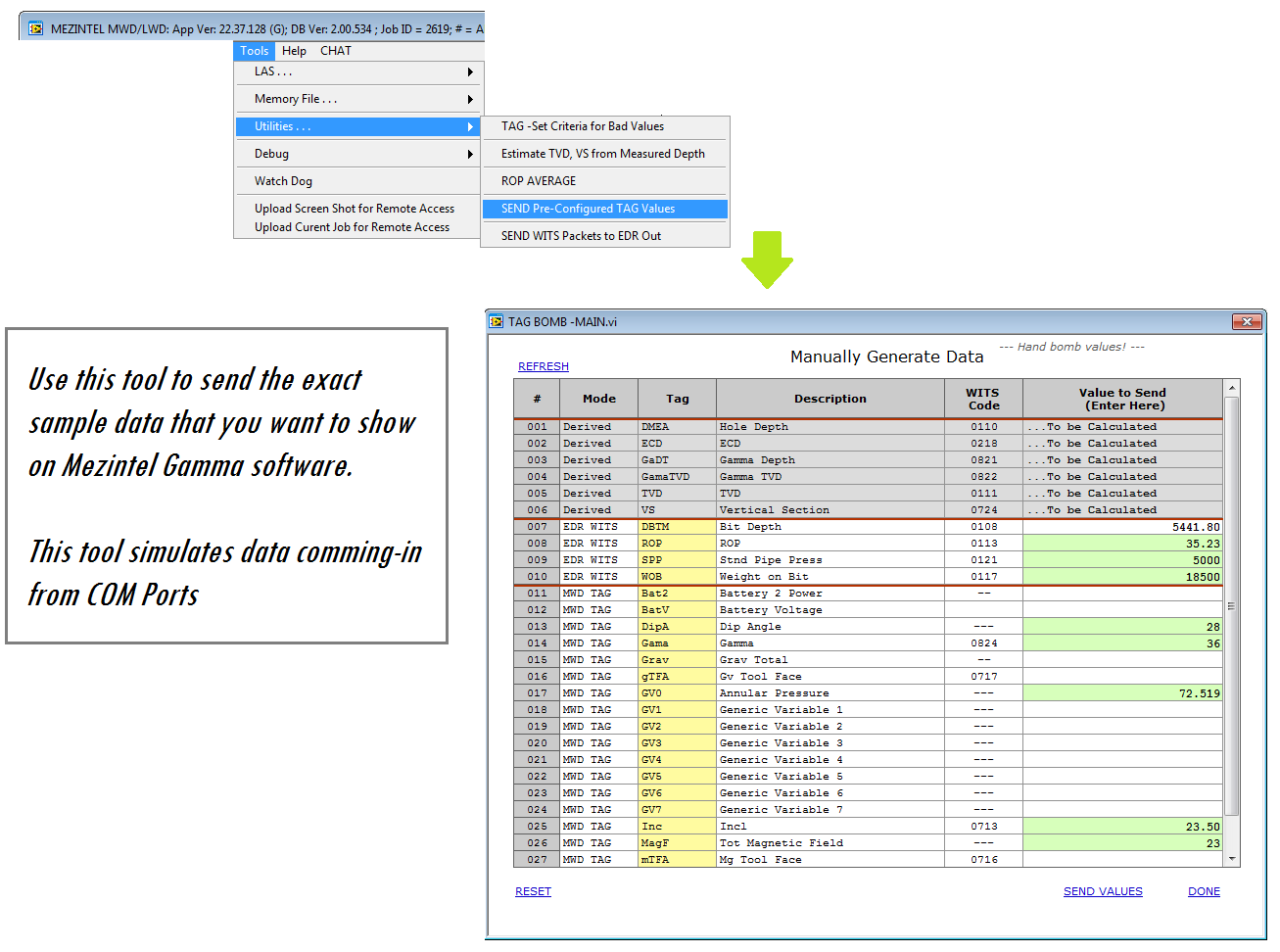
Task: Edit Annular Pressure value 72.519
Action: coord(1122,693)
